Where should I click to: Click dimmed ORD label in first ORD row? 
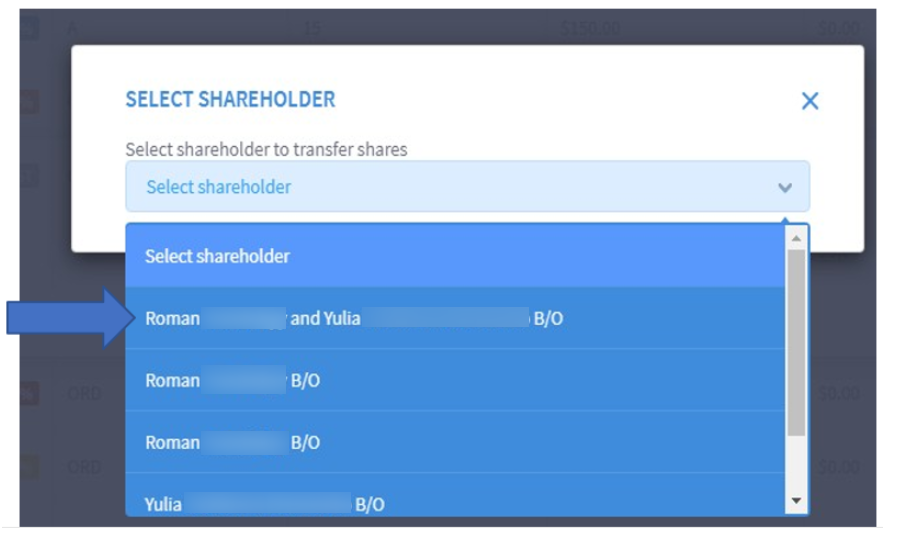click(x=84, y=394)
